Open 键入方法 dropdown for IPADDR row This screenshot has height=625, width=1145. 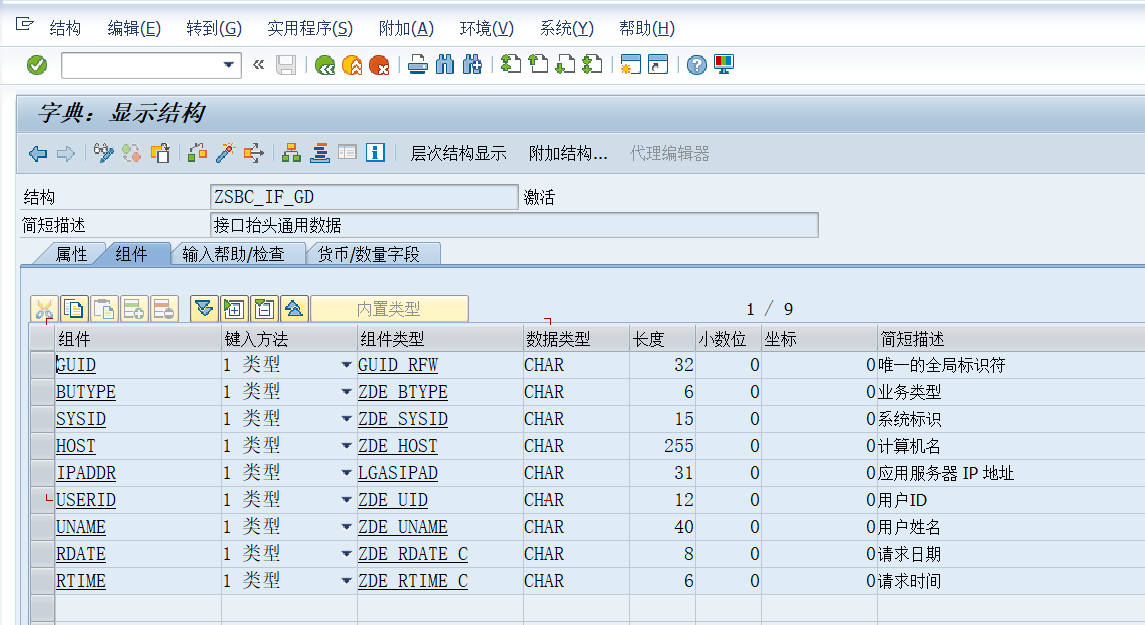coord(347,472)
